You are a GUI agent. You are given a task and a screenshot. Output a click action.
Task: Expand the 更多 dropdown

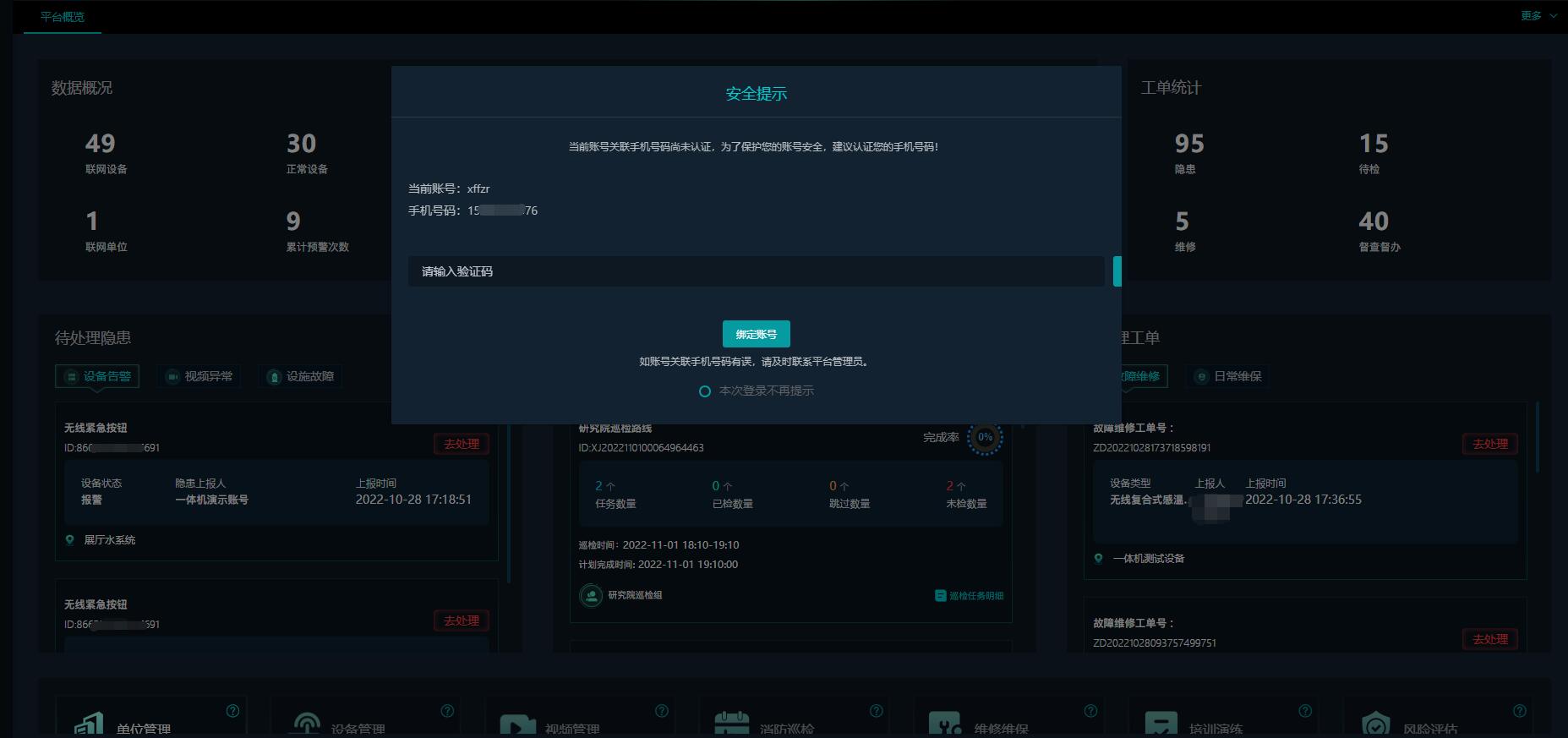pos(1538,16)
